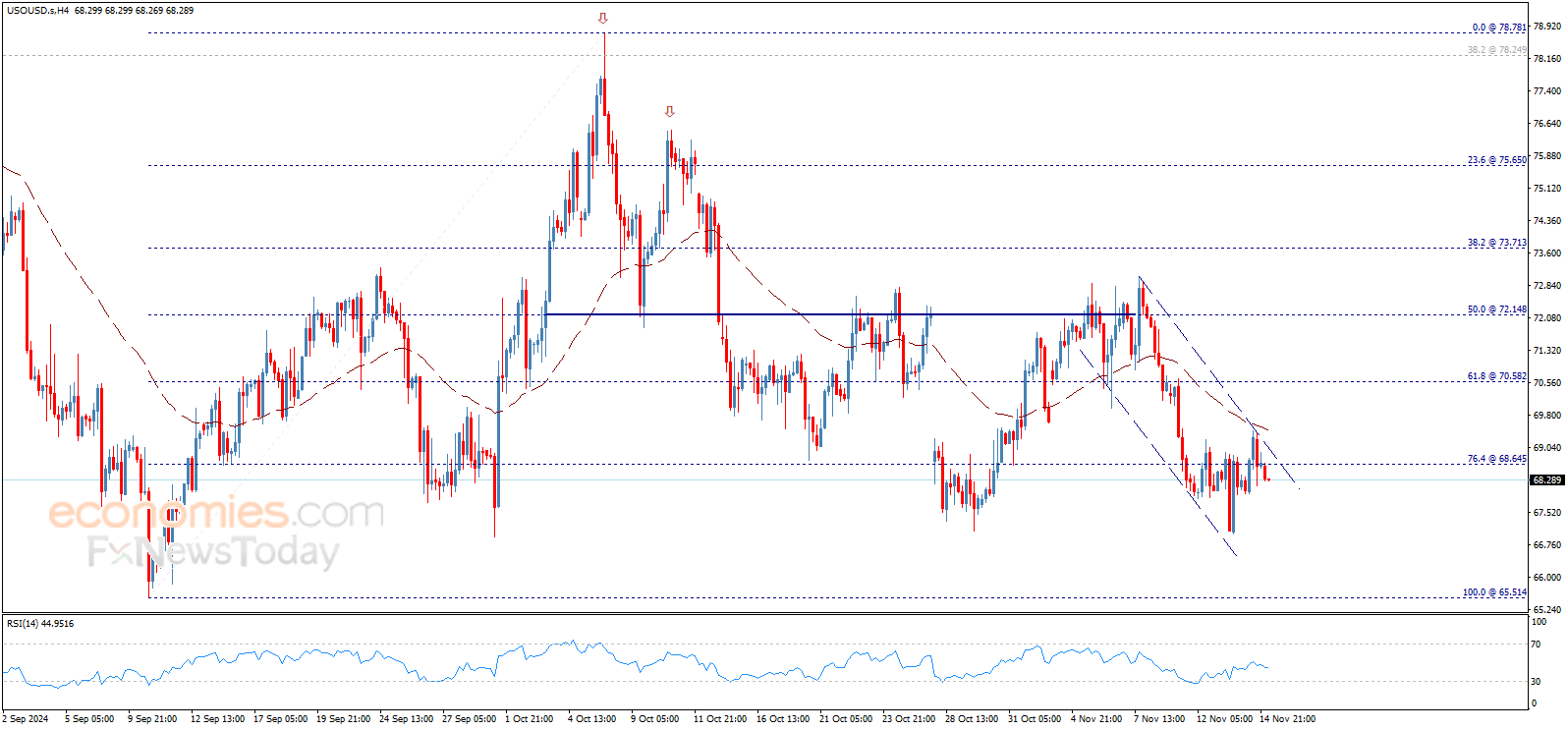Click the 69.800 price axis label
Image resolution: width=1568 pixels, height=730 pixels.
[x=1547, y=416]
